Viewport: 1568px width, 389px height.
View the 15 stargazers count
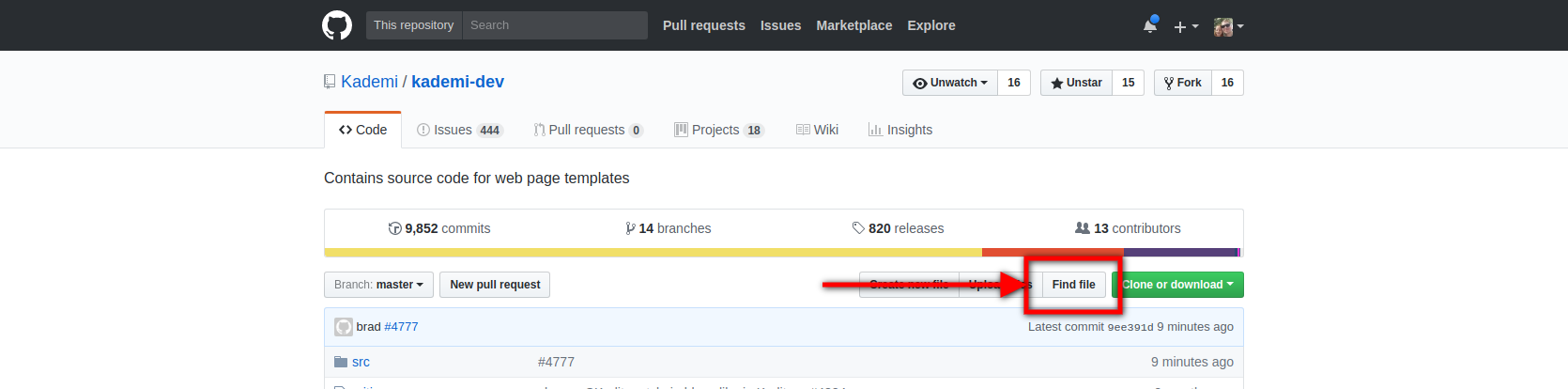[1129, 83]
